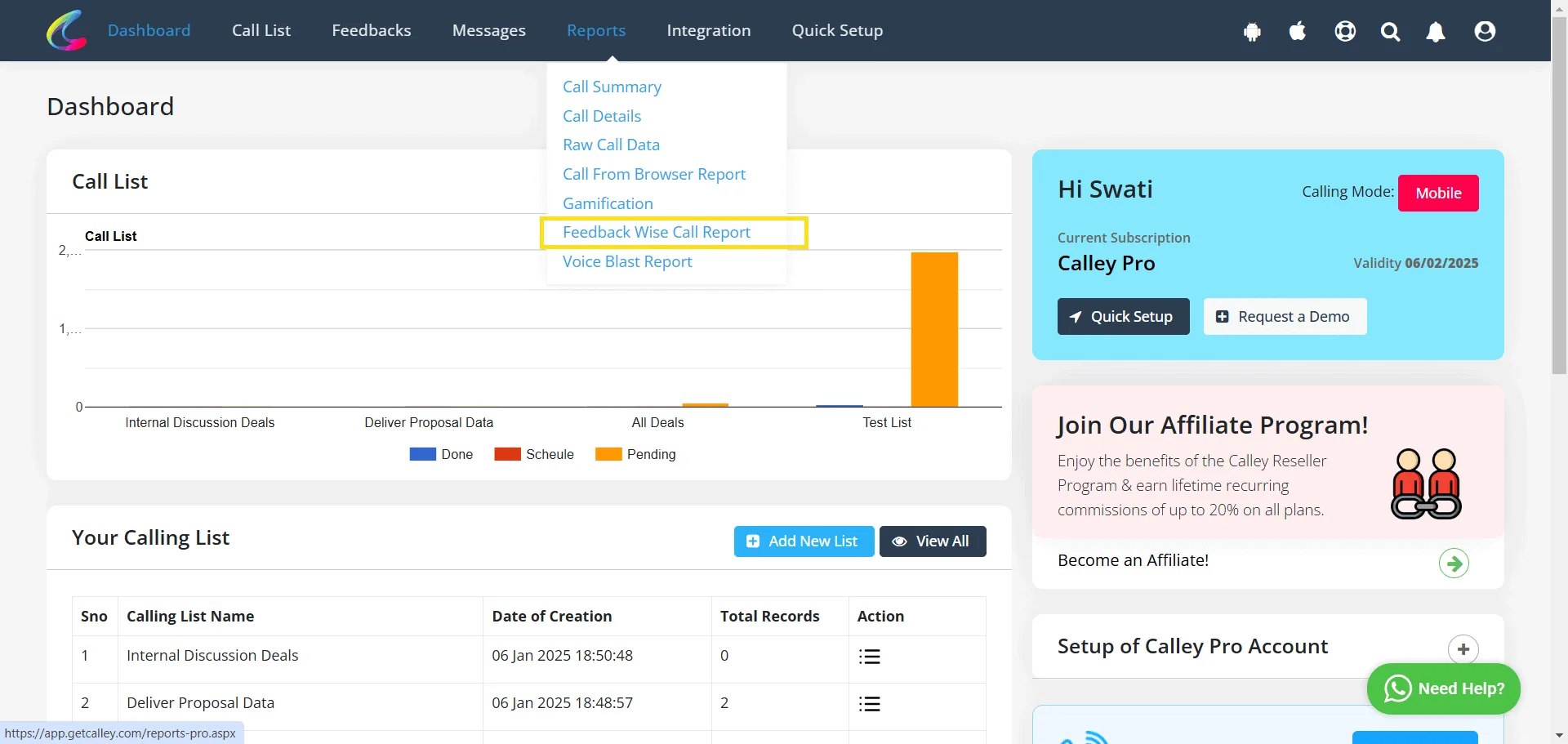Select Feedback Wise Call Report
The width and height of the screenshot is (1568, 744).
coord(657,232)
